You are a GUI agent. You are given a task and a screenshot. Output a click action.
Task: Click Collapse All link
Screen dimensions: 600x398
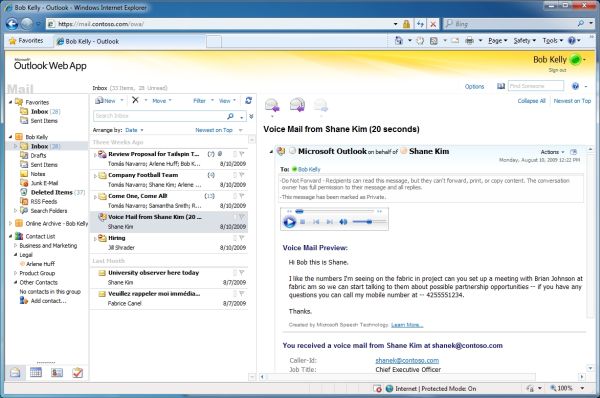click(531, 101)
